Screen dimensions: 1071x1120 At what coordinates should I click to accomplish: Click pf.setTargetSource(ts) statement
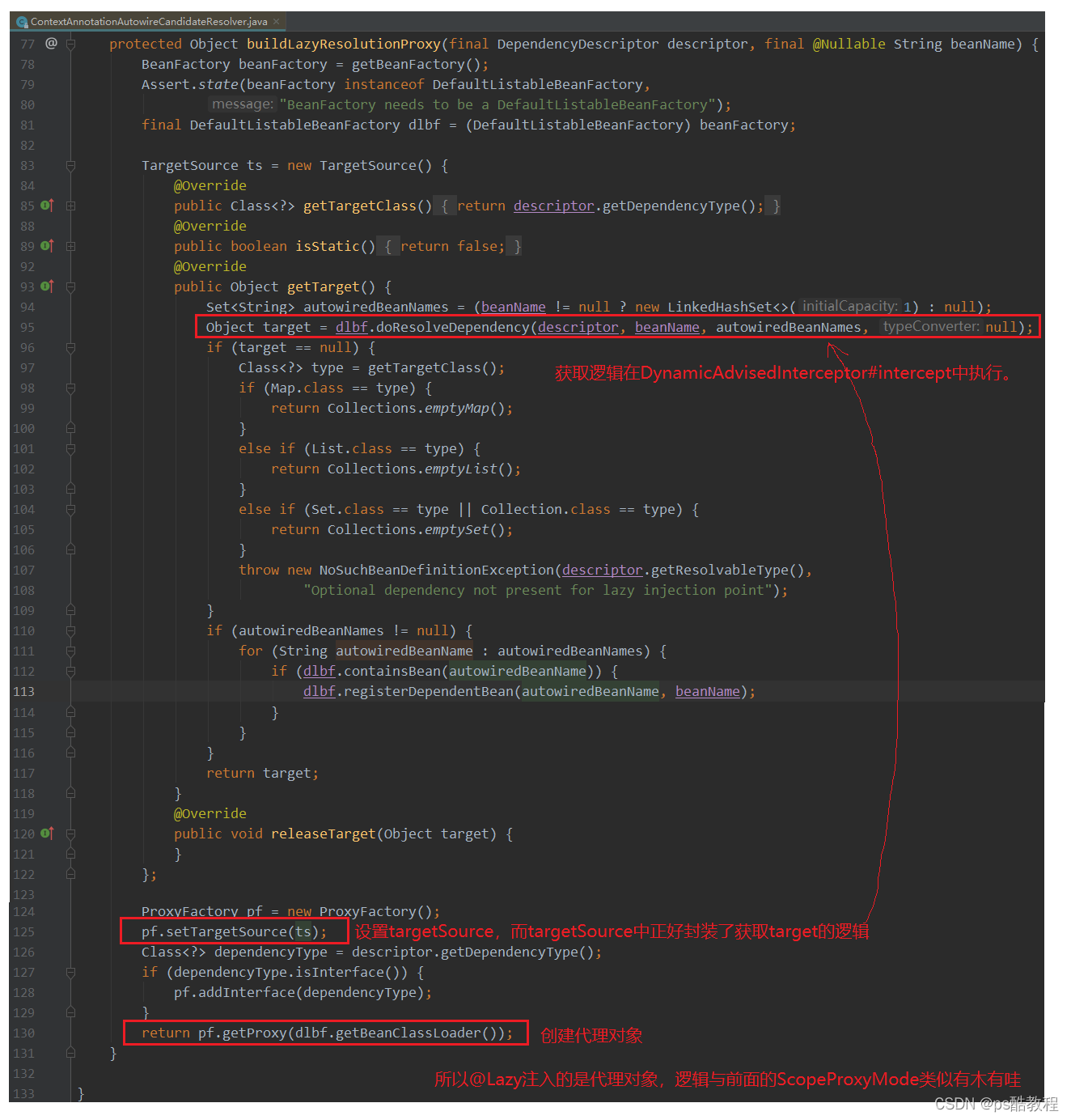pyautogui.click(x=235, y=931)
